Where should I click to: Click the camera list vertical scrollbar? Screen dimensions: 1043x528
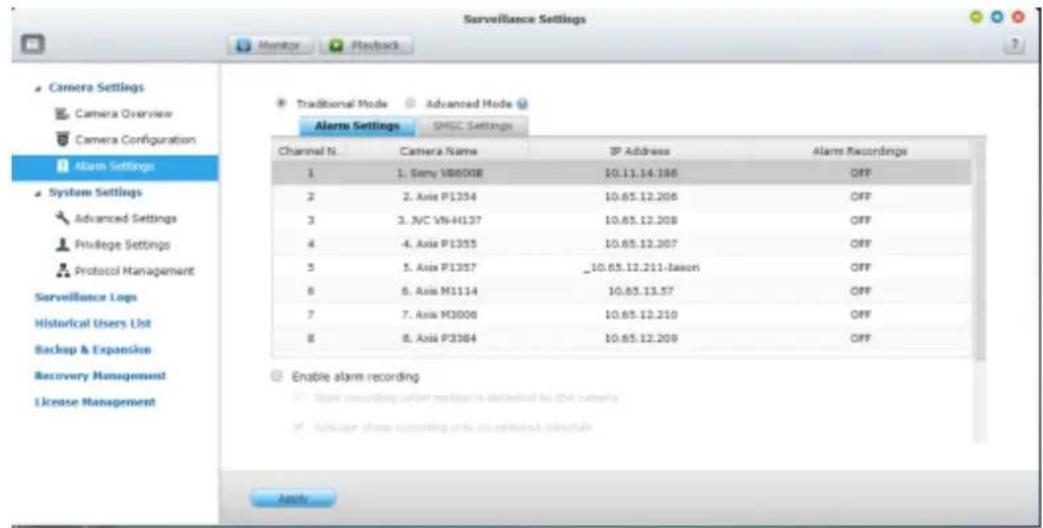click(x=978, y=250)
